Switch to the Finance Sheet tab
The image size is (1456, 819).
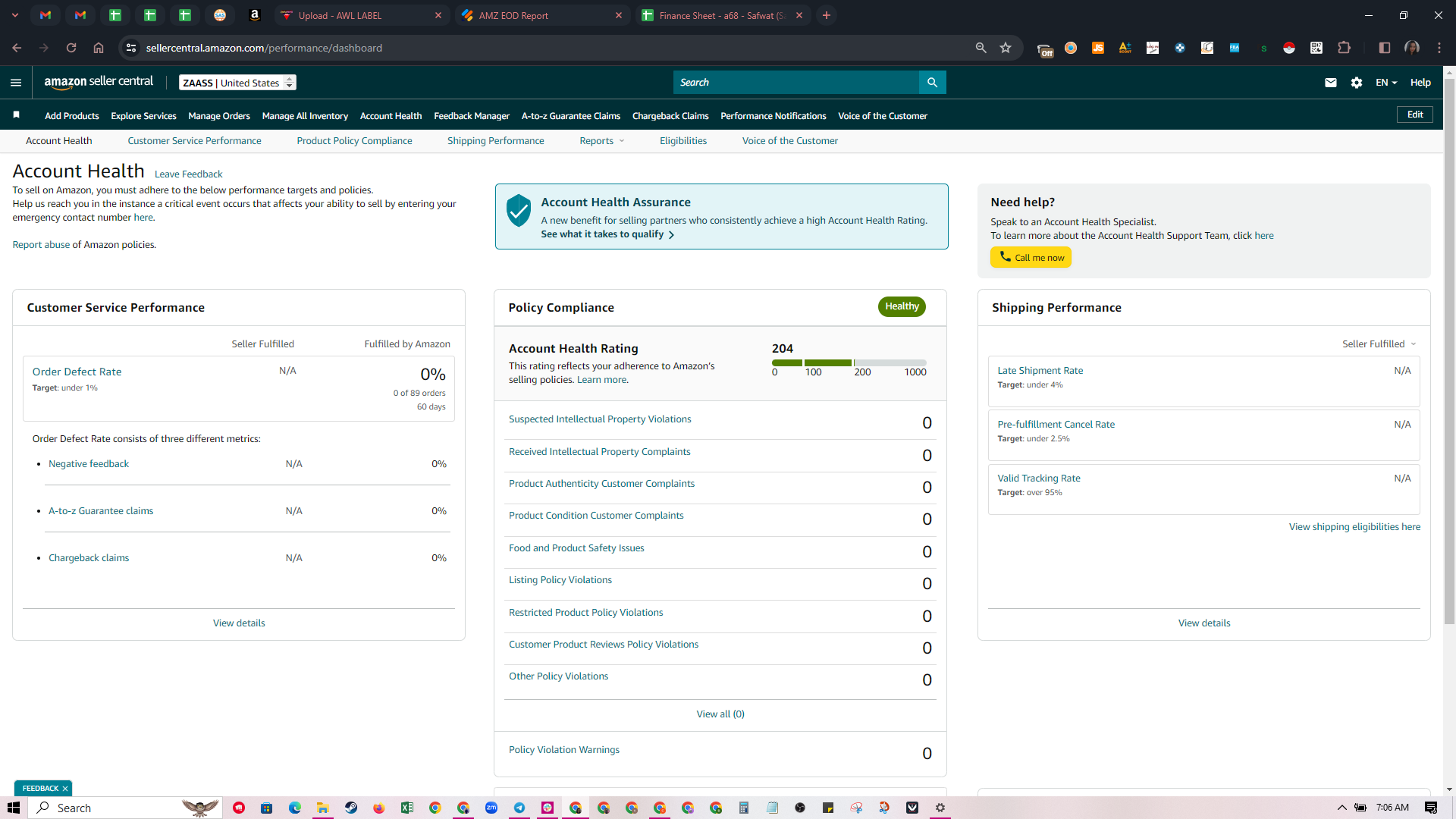pos(722,15)
